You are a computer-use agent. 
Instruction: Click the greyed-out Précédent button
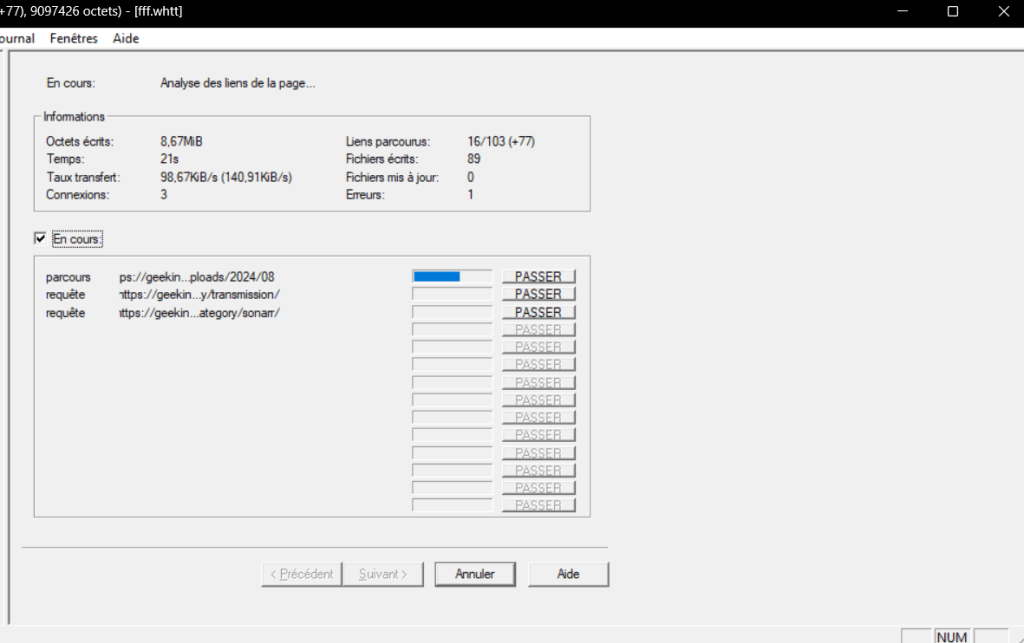[x=301, y=574]
